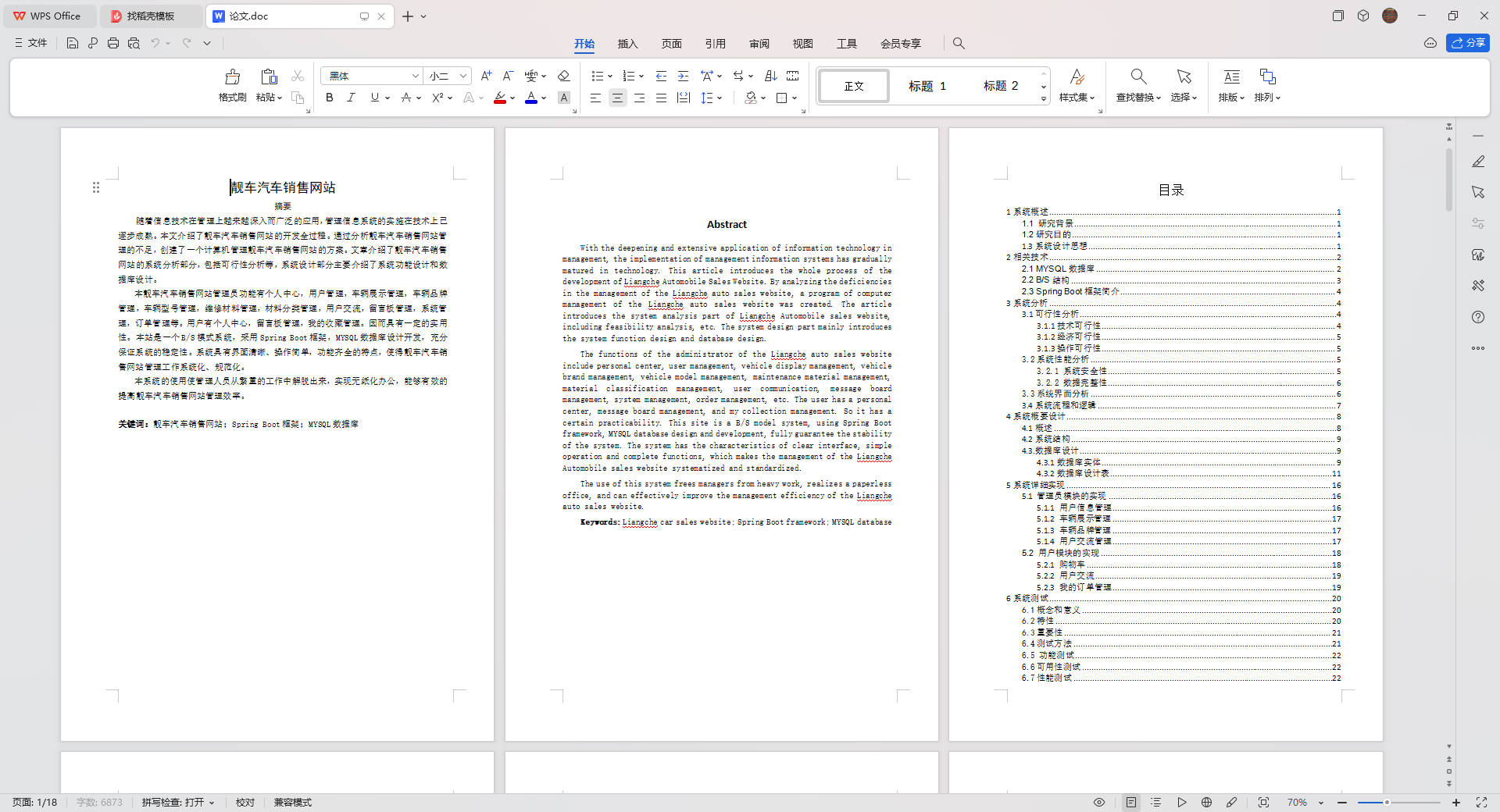This screenshot has height=812, width=1500.
Task: Decrease indent icon in ribbon
Action: tap(661, 76)
